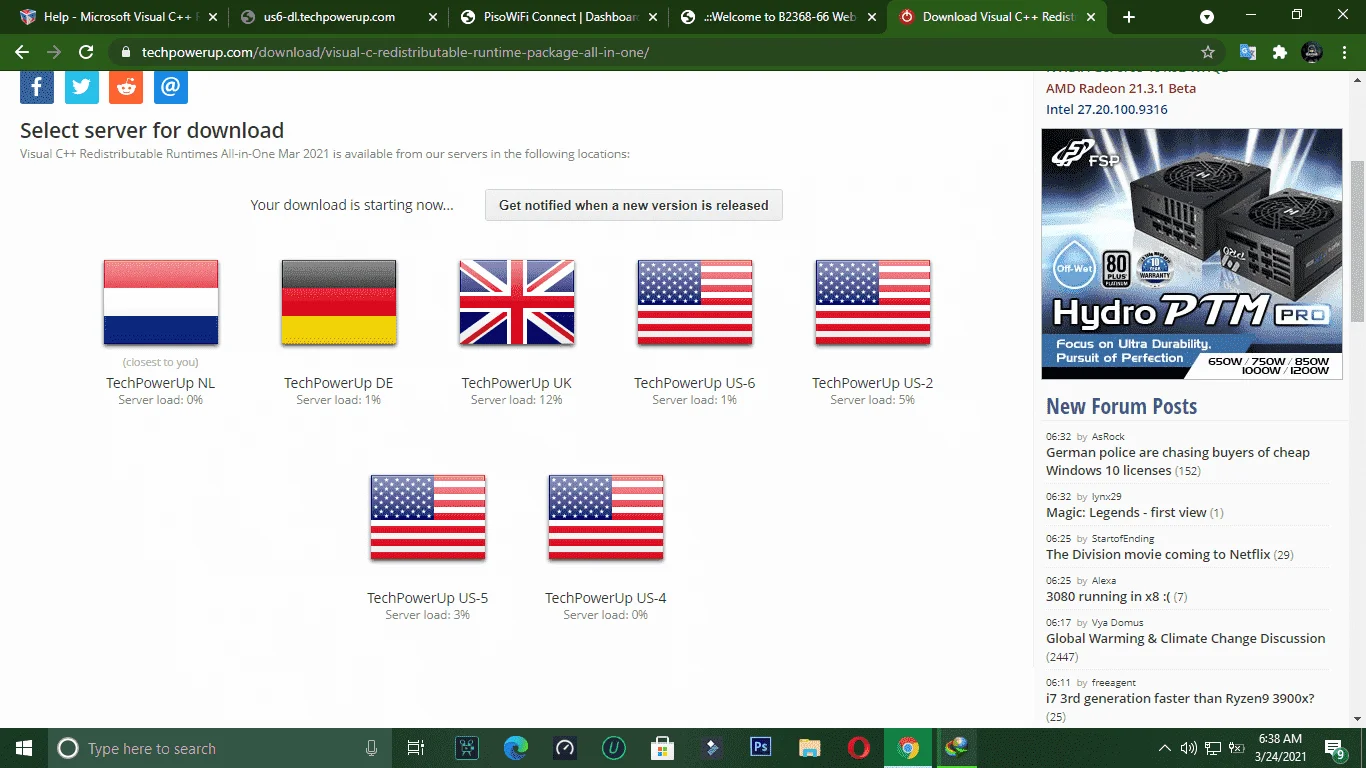Open the Magic: Legends - first view post

[1126, 512]
